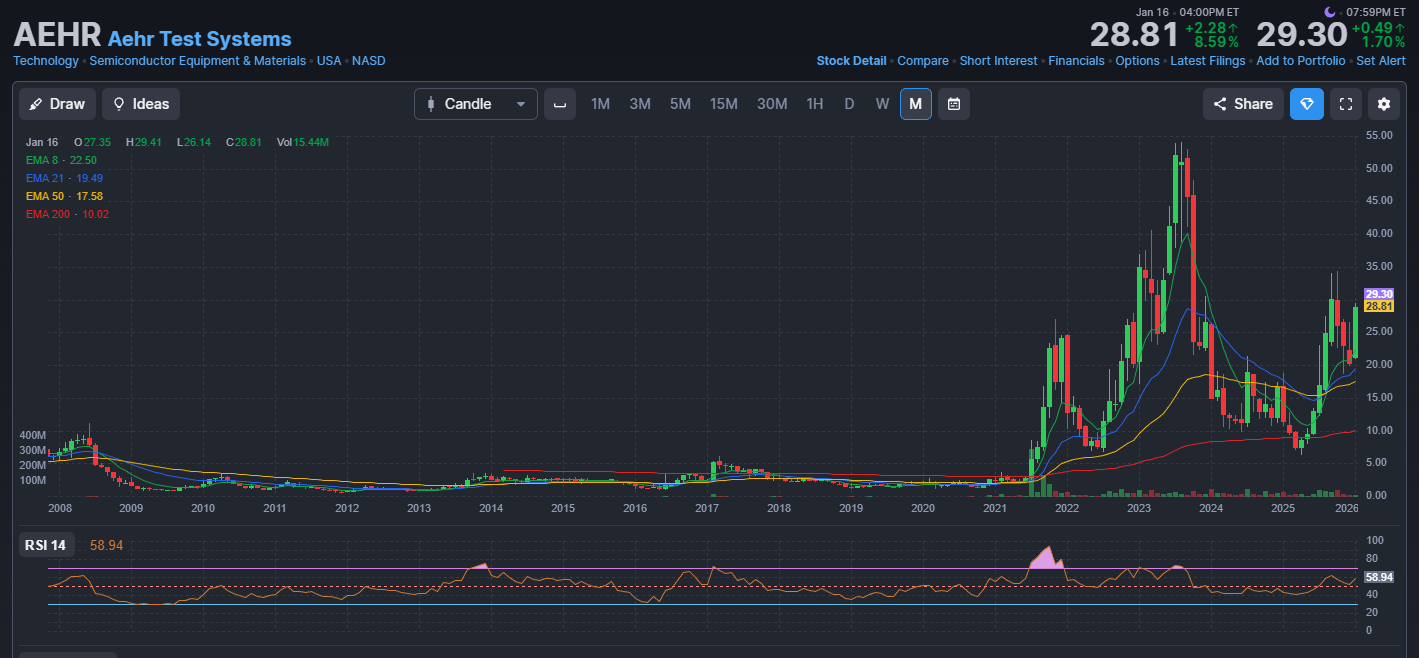
Task: Open the Financials link
Action: pos(1077,61)
